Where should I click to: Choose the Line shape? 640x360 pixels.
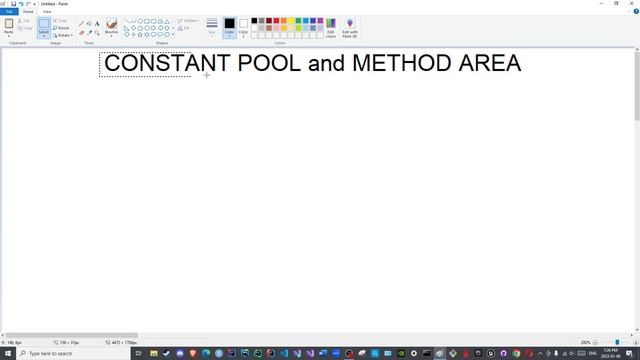tap(127, 21)
